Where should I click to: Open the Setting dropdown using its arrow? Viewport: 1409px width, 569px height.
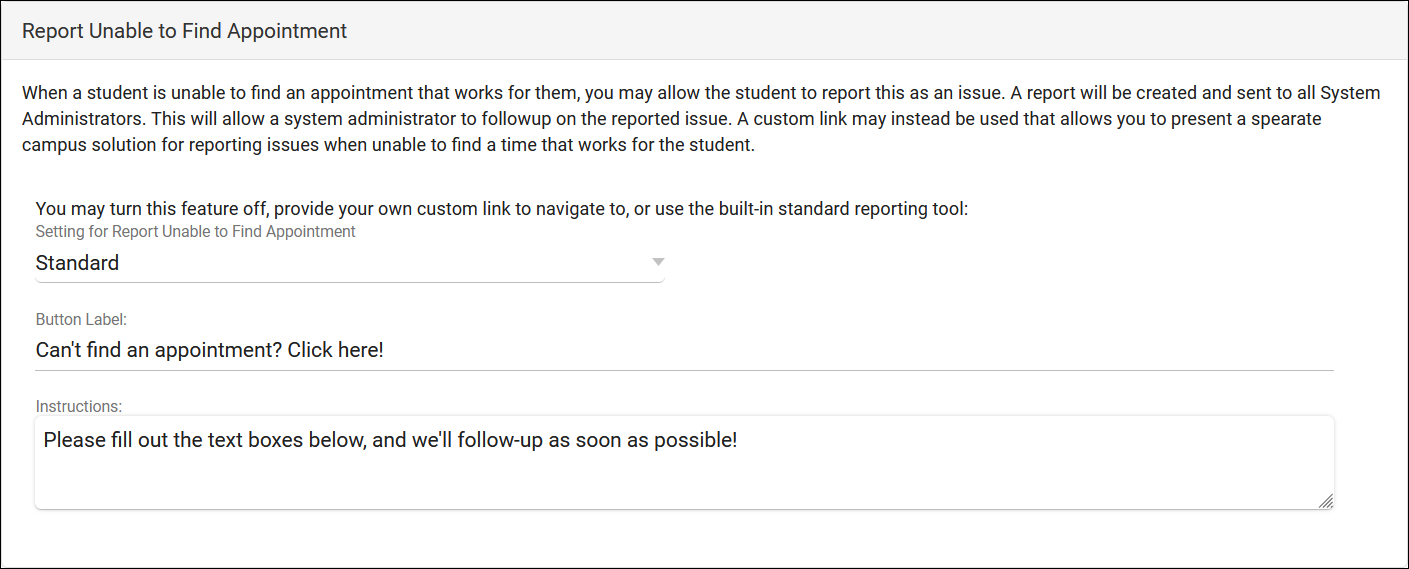657,263
